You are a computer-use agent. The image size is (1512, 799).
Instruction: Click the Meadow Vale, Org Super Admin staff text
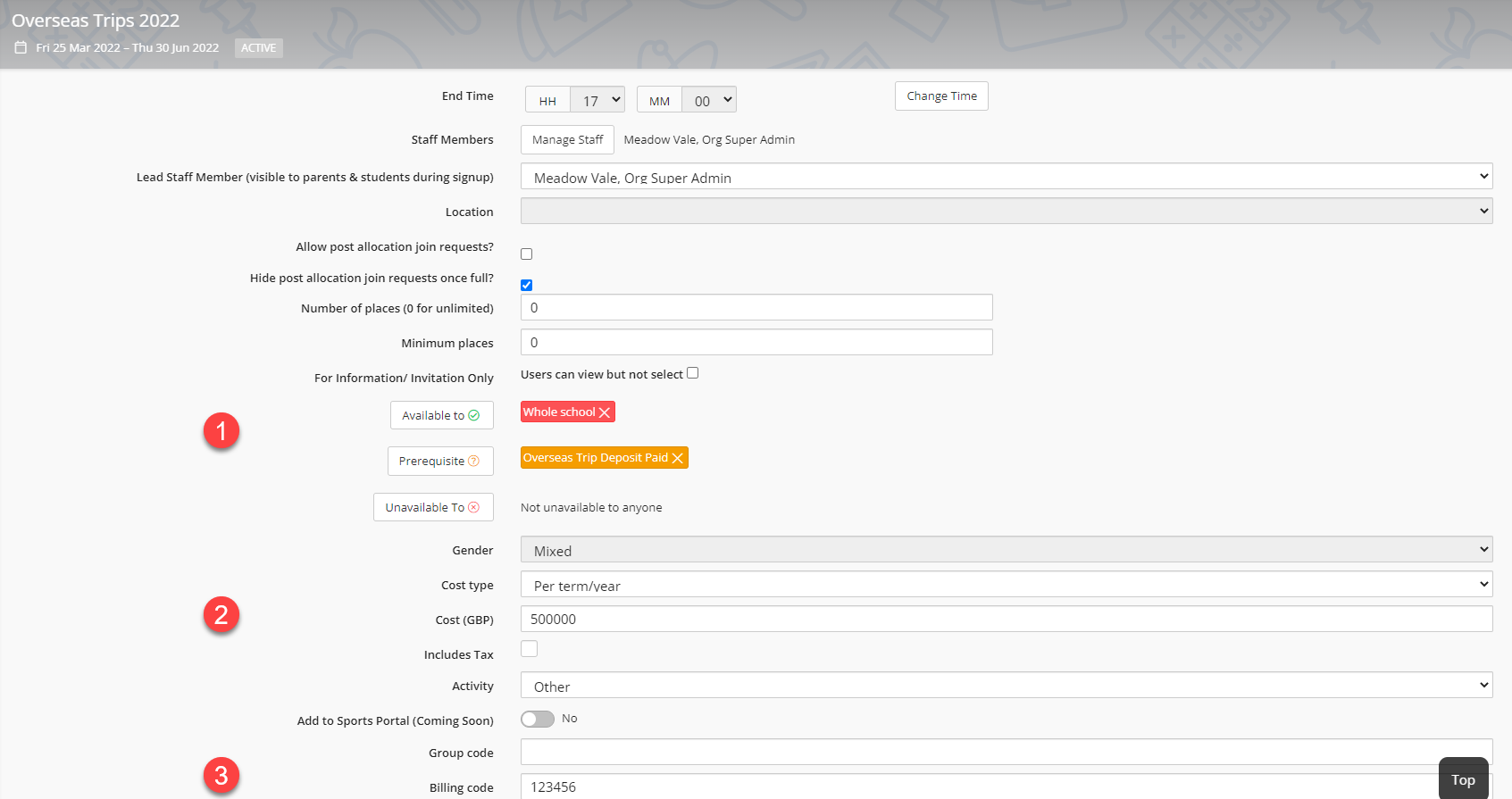[x=709, y=139]
